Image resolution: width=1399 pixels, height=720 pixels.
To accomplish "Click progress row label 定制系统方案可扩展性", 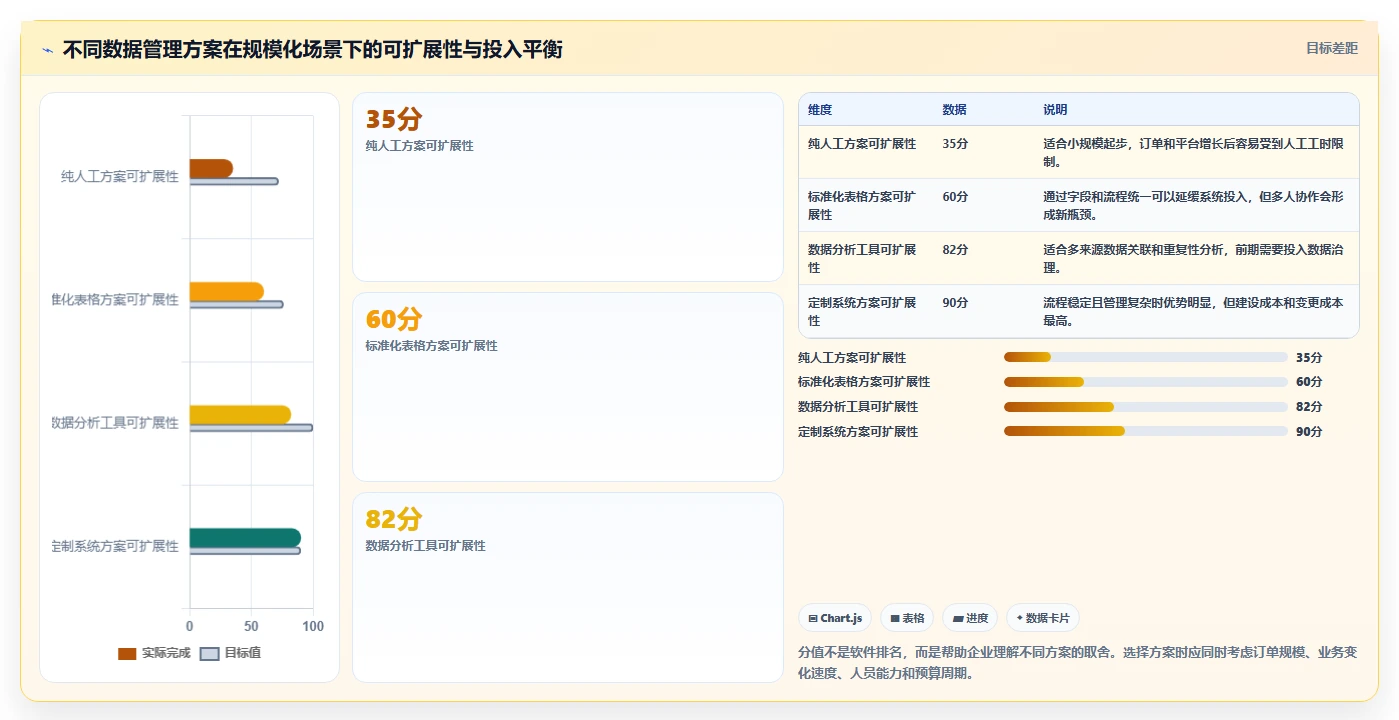I will pyautogui.click(x=858, y=432).
